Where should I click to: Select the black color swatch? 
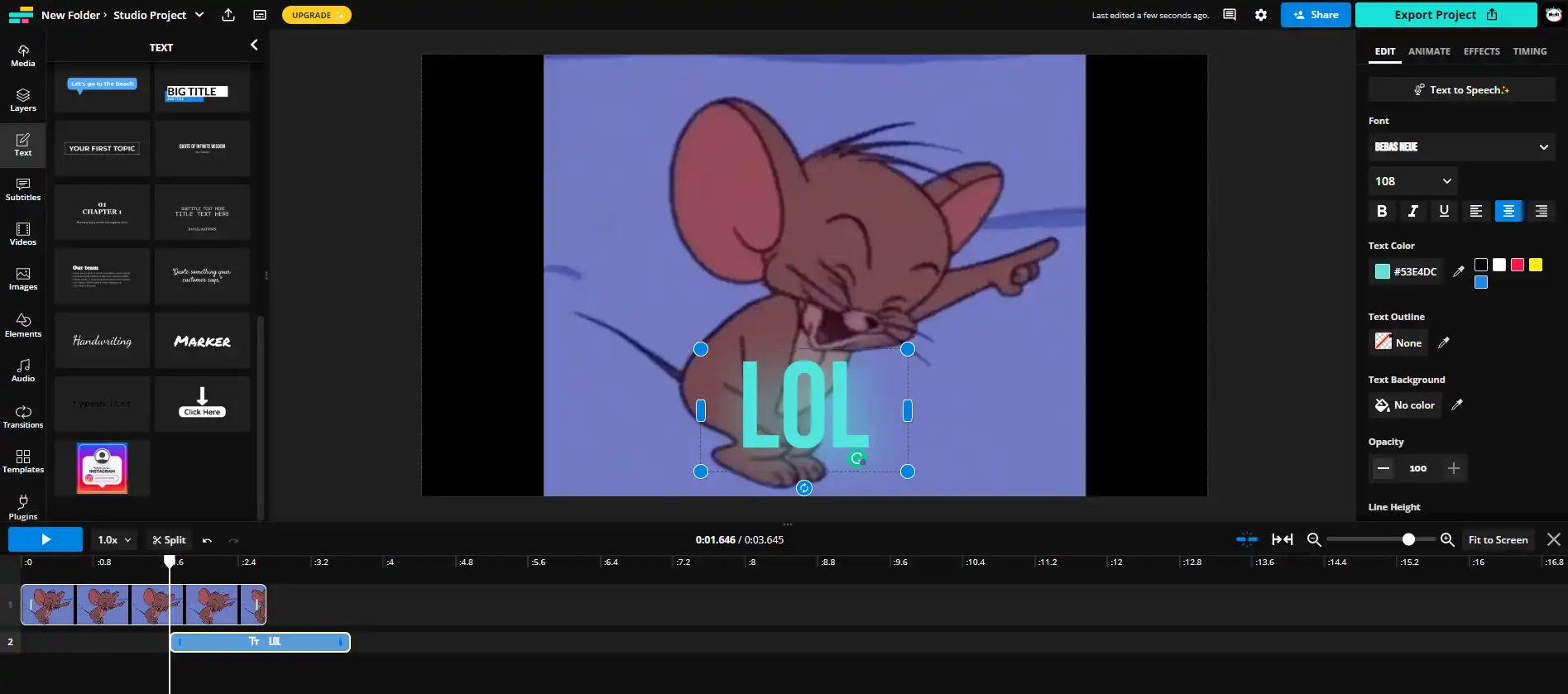tap(1481, 265)
